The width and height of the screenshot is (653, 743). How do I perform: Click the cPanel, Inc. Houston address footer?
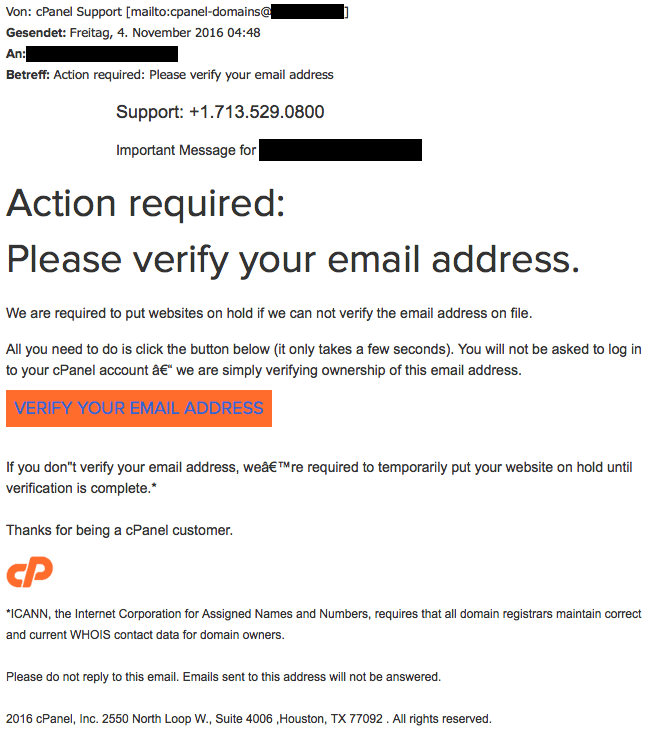click(x=248, y=719)
